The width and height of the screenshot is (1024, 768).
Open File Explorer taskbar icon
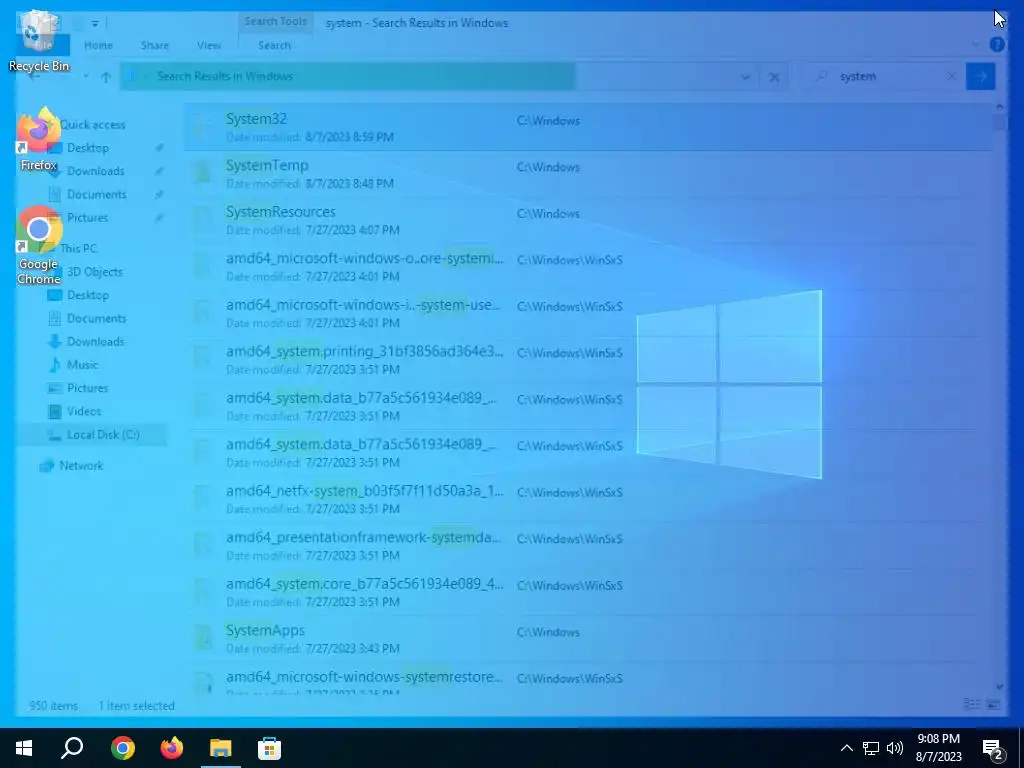point(221,748)
